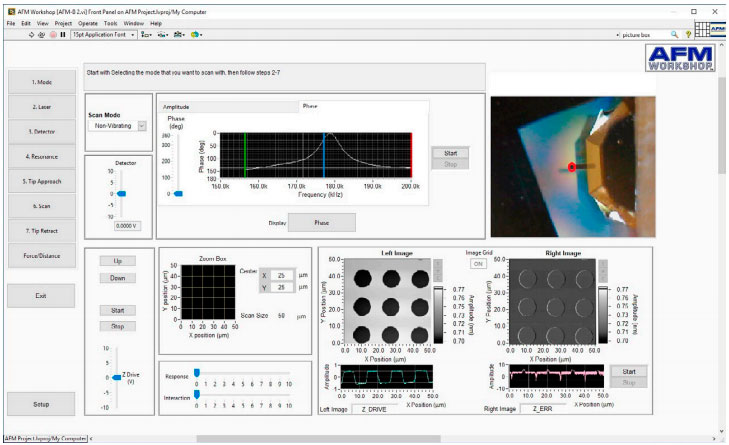The width and height of the screenshot is (729, 445).
Task: Click the search magnifier icon
Action: pyautogui.click(x=675, y=34)
